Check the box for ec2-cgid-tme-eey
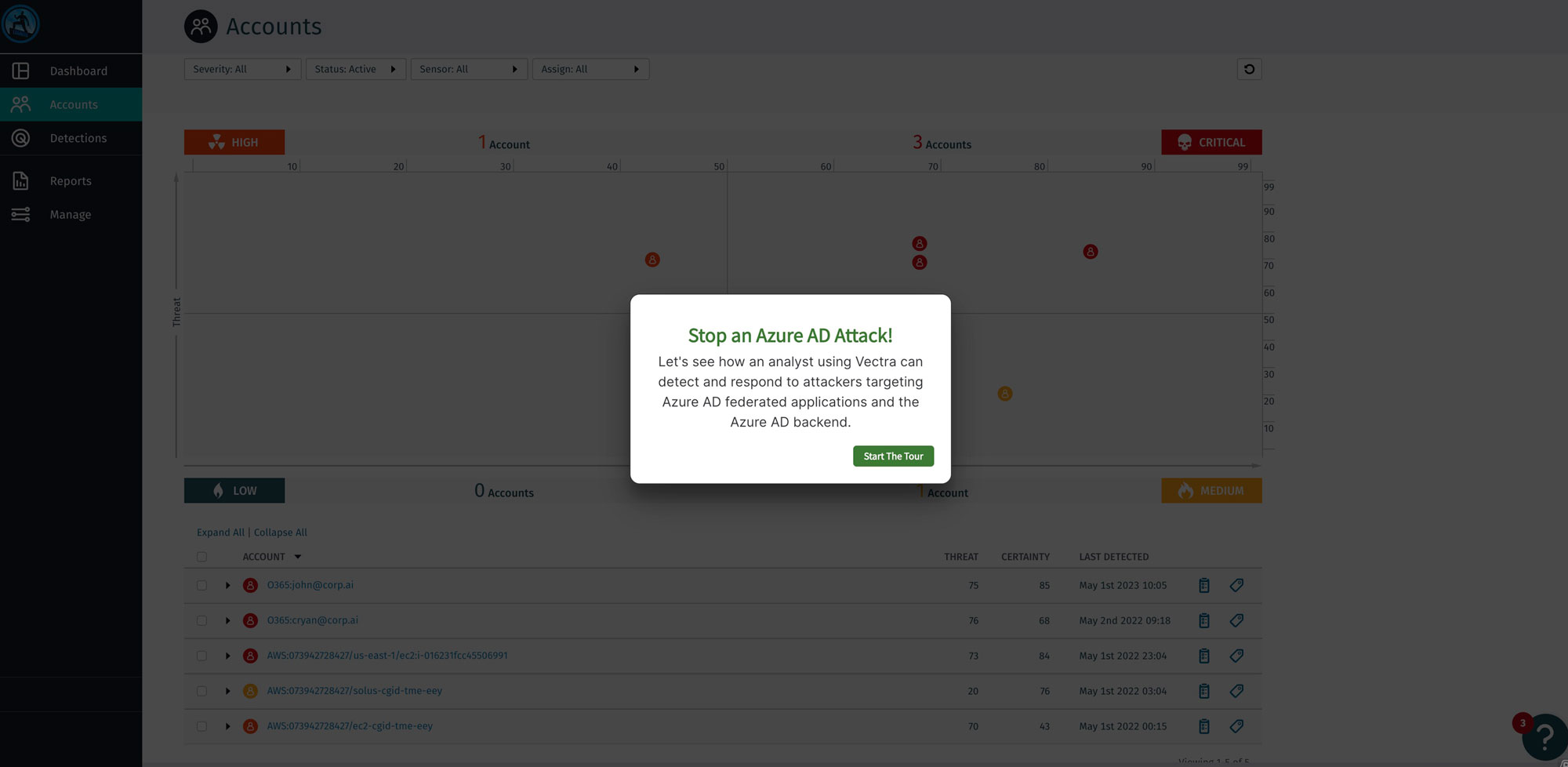Screen dimensions: 1568x767 [x=201, y=727]
